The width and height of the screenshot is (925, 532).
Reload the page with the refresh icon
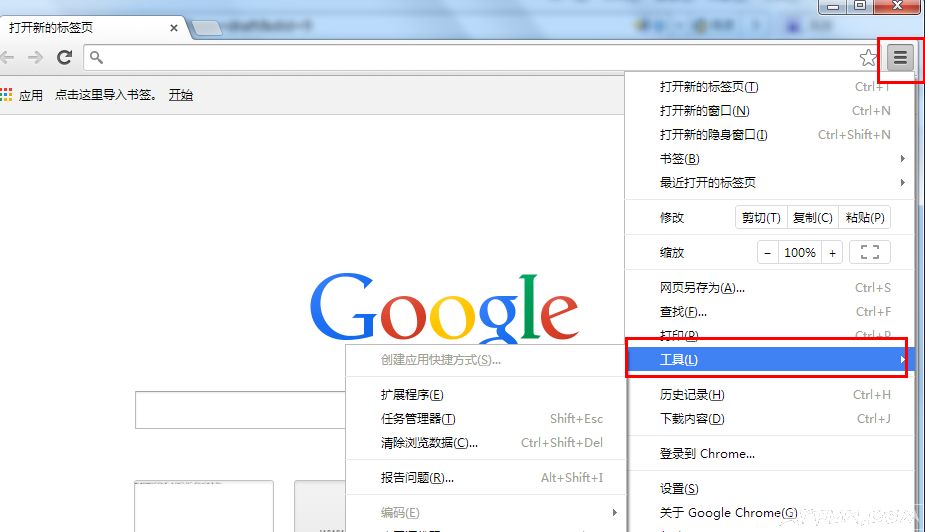tap(64, 57)
